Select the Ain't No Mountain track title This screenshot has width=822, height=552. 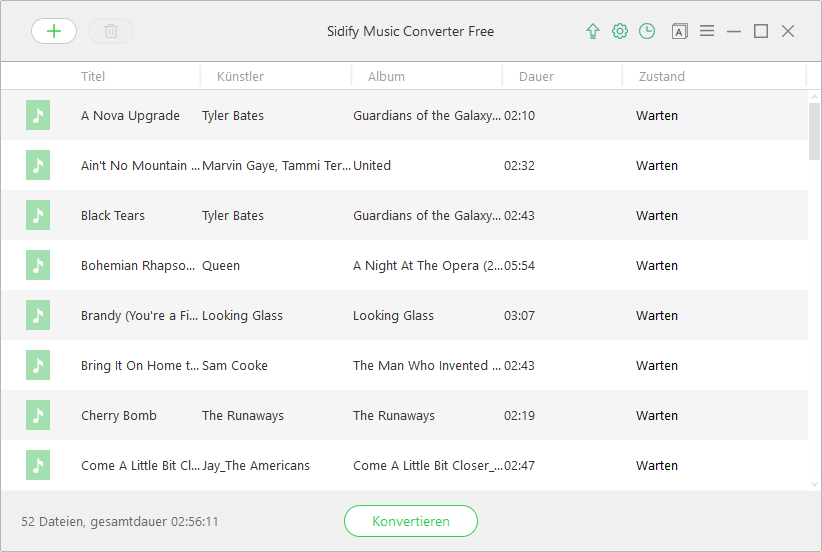[140, 166]
